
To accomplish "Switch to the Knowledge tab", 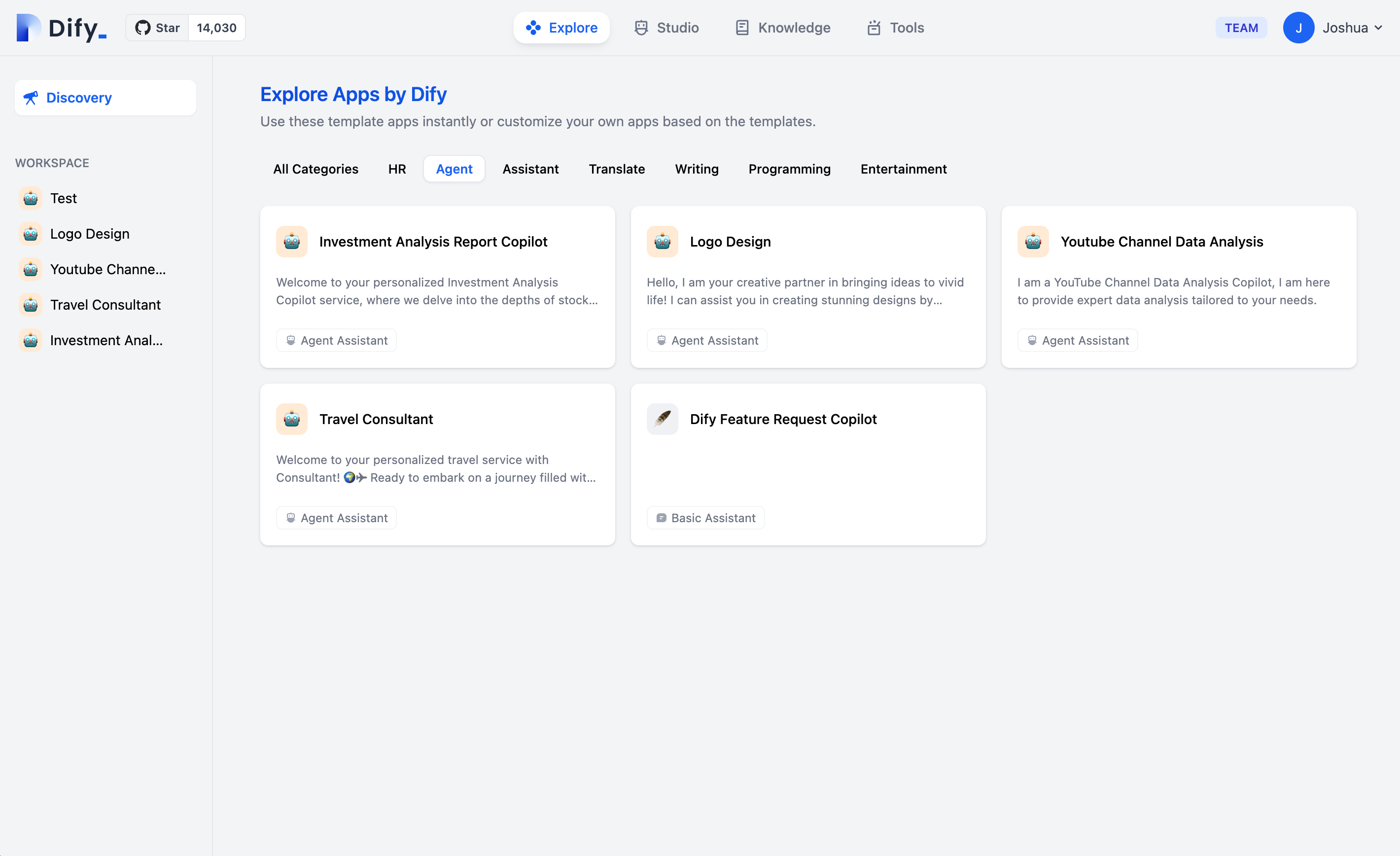I will [782, 28].
